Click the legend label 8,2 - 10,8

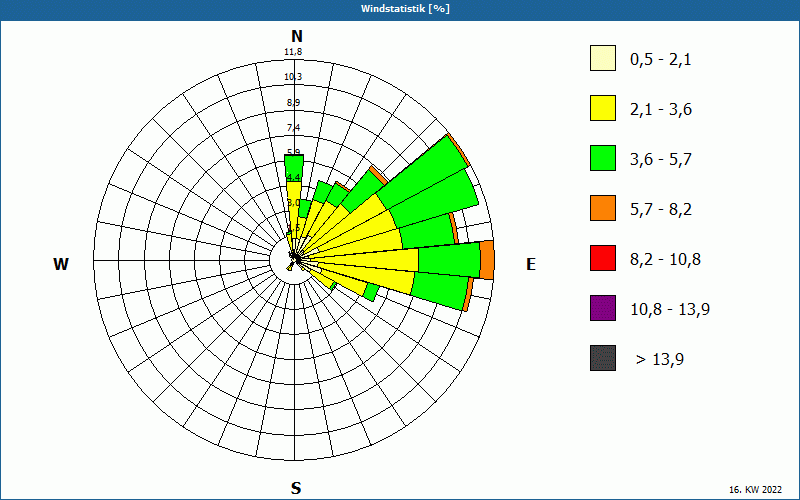click(x=665, y=260)
